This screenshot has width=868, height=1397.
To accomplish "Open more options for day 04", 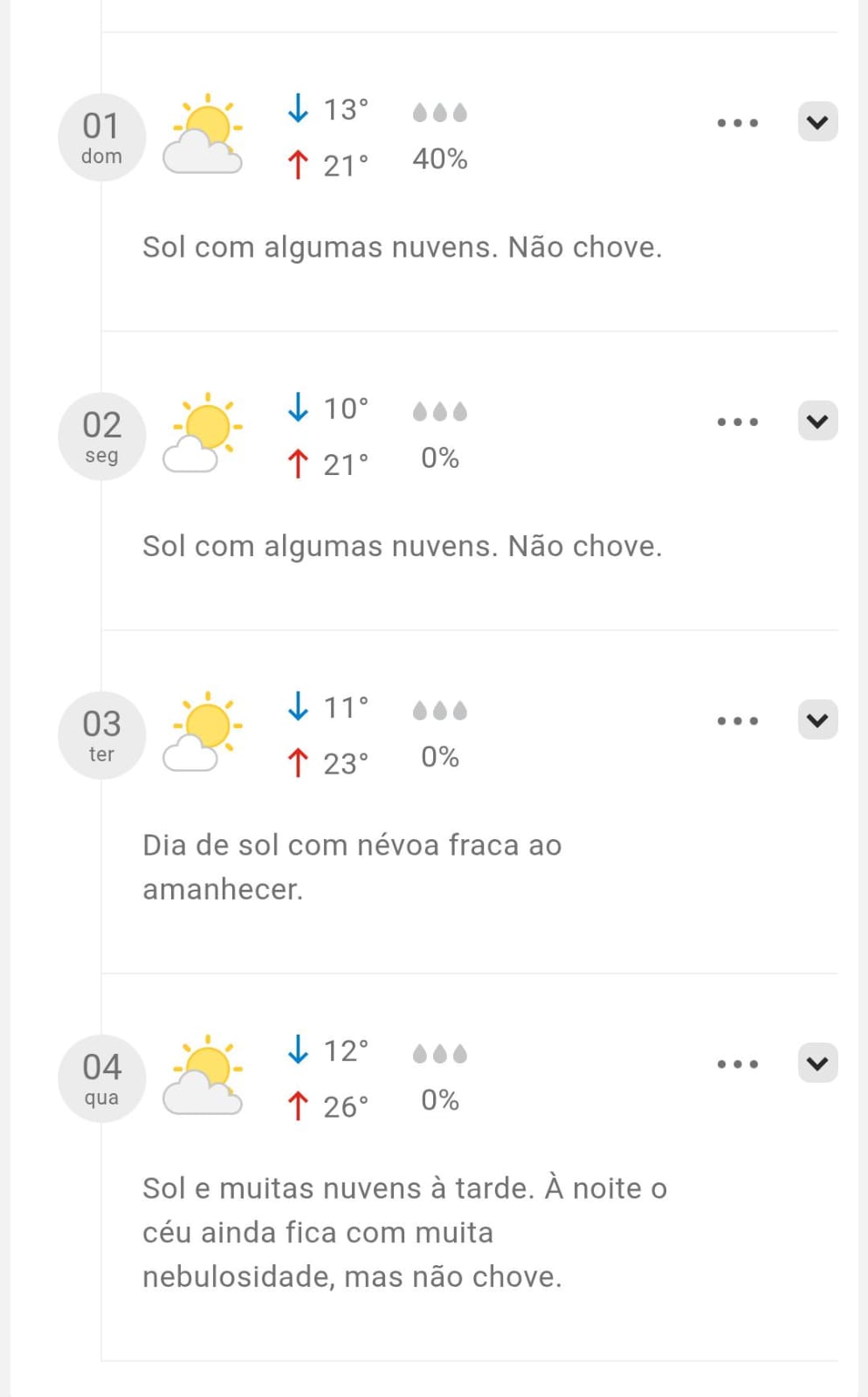I will click(737, 1064).
